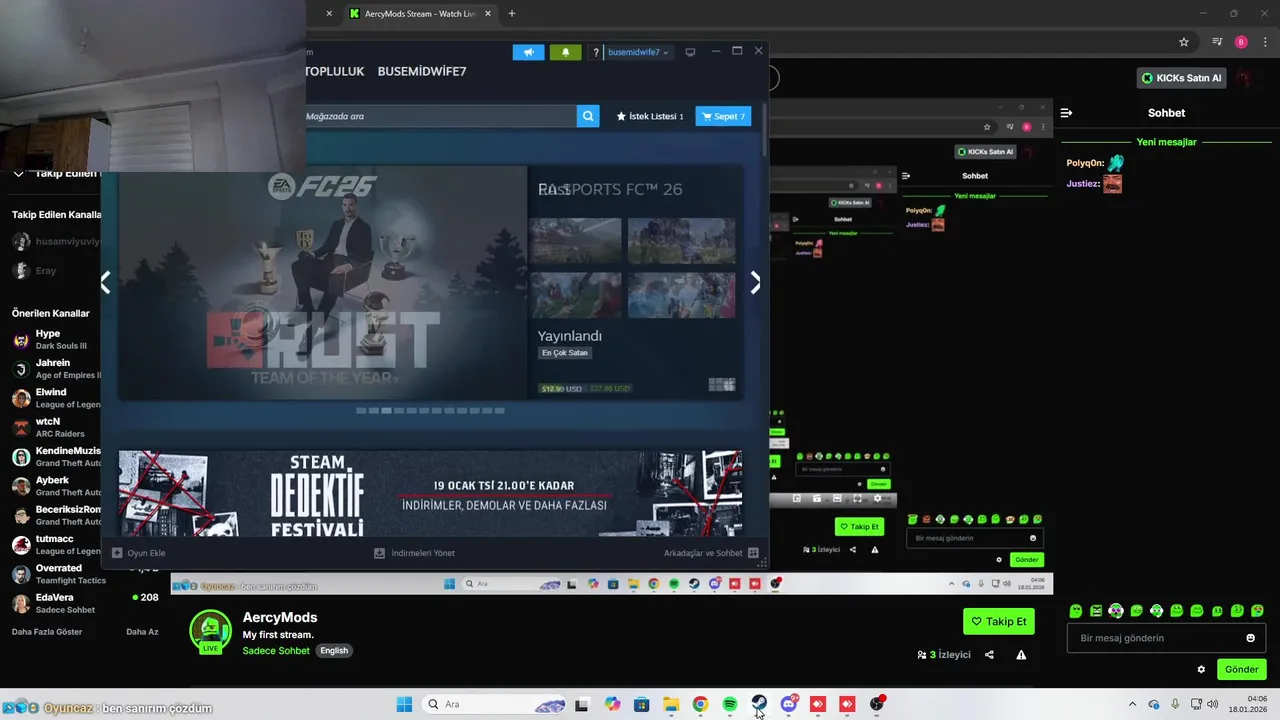Image resolution: width=1280 pixels, height=720 pixels.
Task: Open Windows Start menu
Action: 404,704
